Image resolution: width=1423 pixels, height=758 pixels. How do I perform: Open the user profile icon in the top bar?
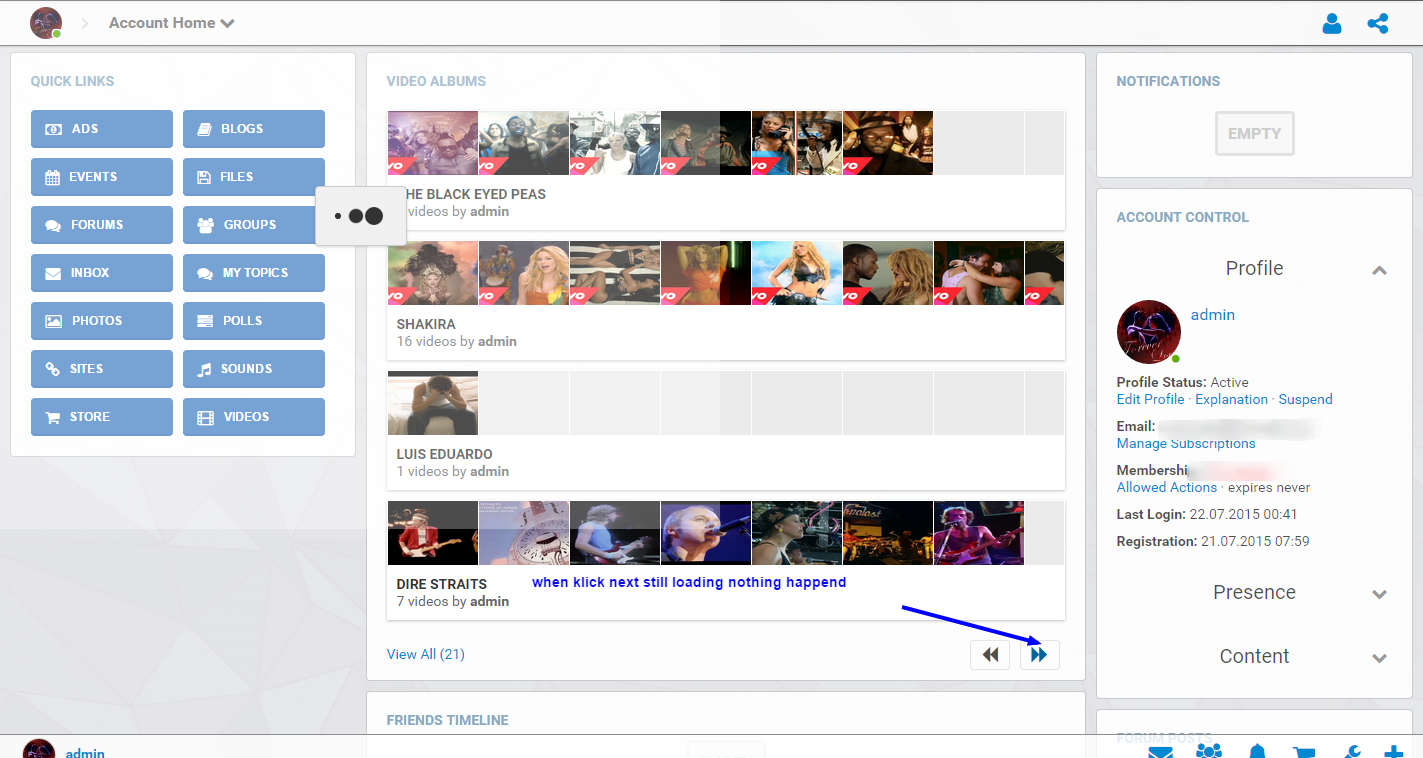[x=1332, y=23]
